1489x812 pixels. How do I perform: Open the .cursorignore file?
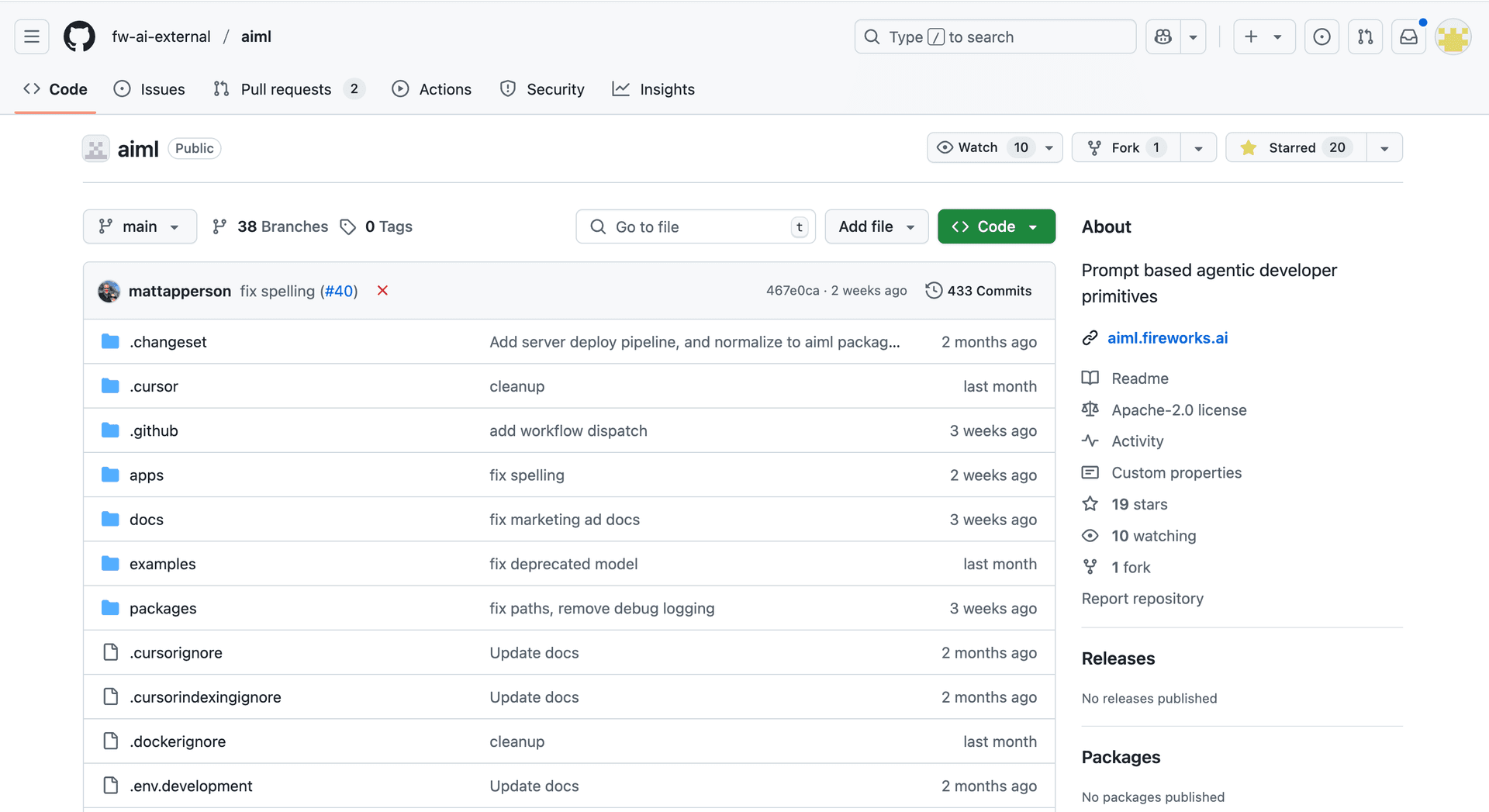click(x=176, y=653)
